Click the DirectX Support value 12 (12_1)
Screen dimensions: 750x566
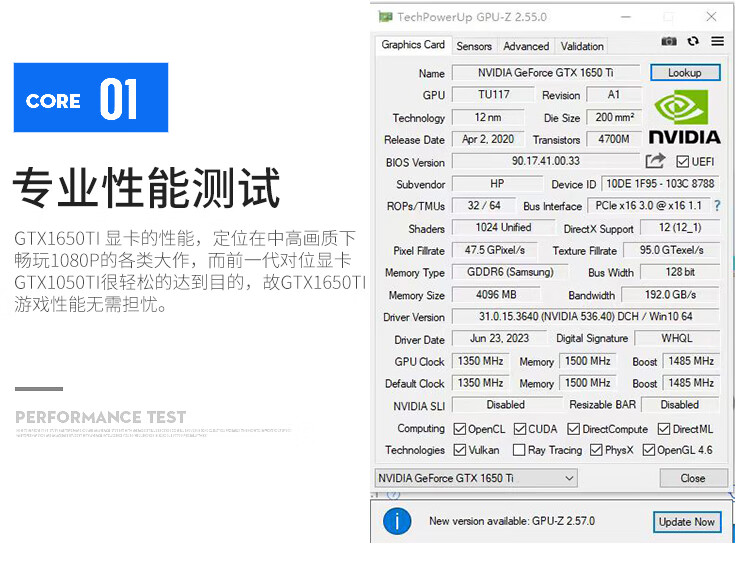680,228
